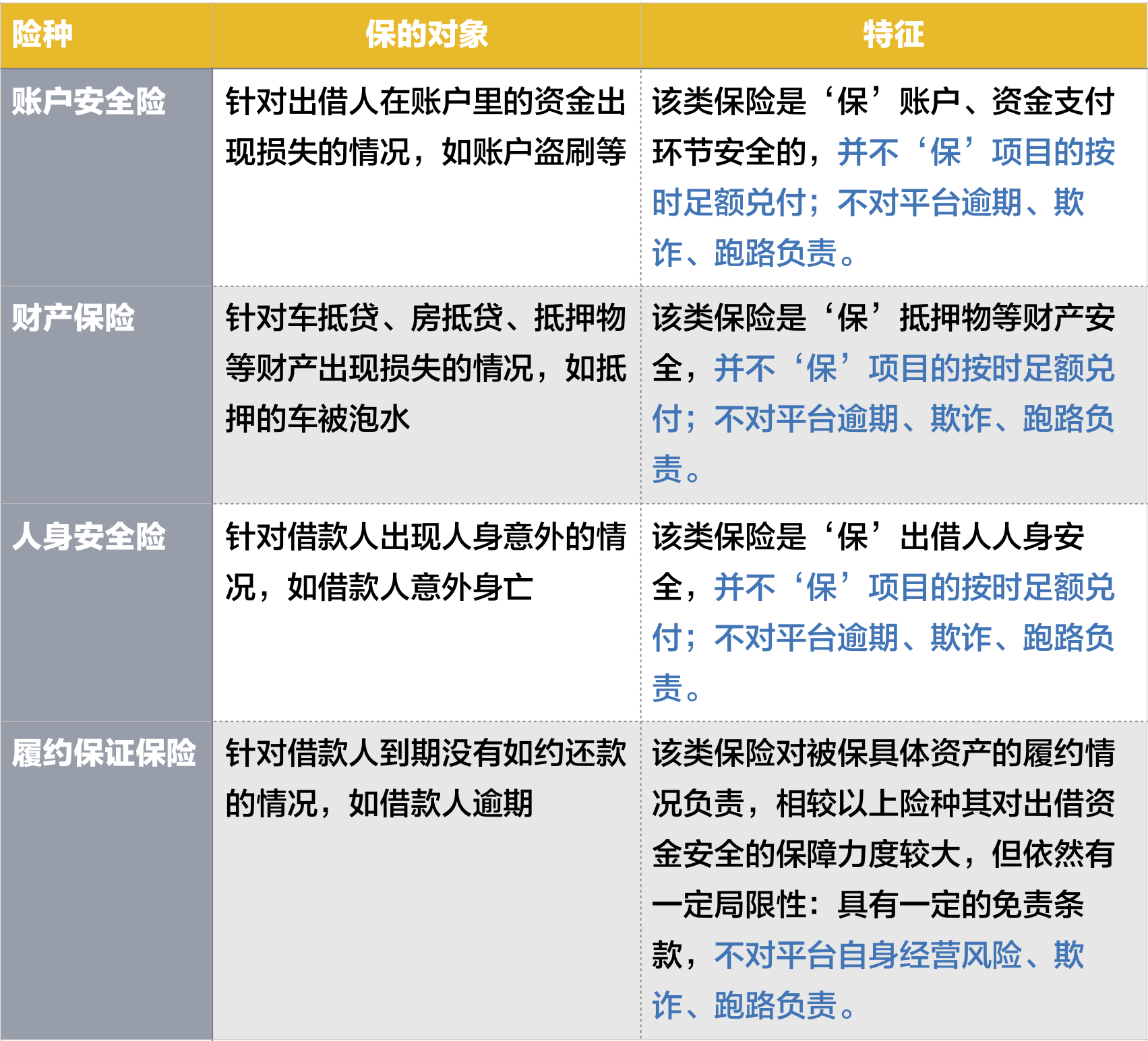1148x1041 pixels.
Task: Click text 的情况，如借款人逾期
Action: [379, 804]
